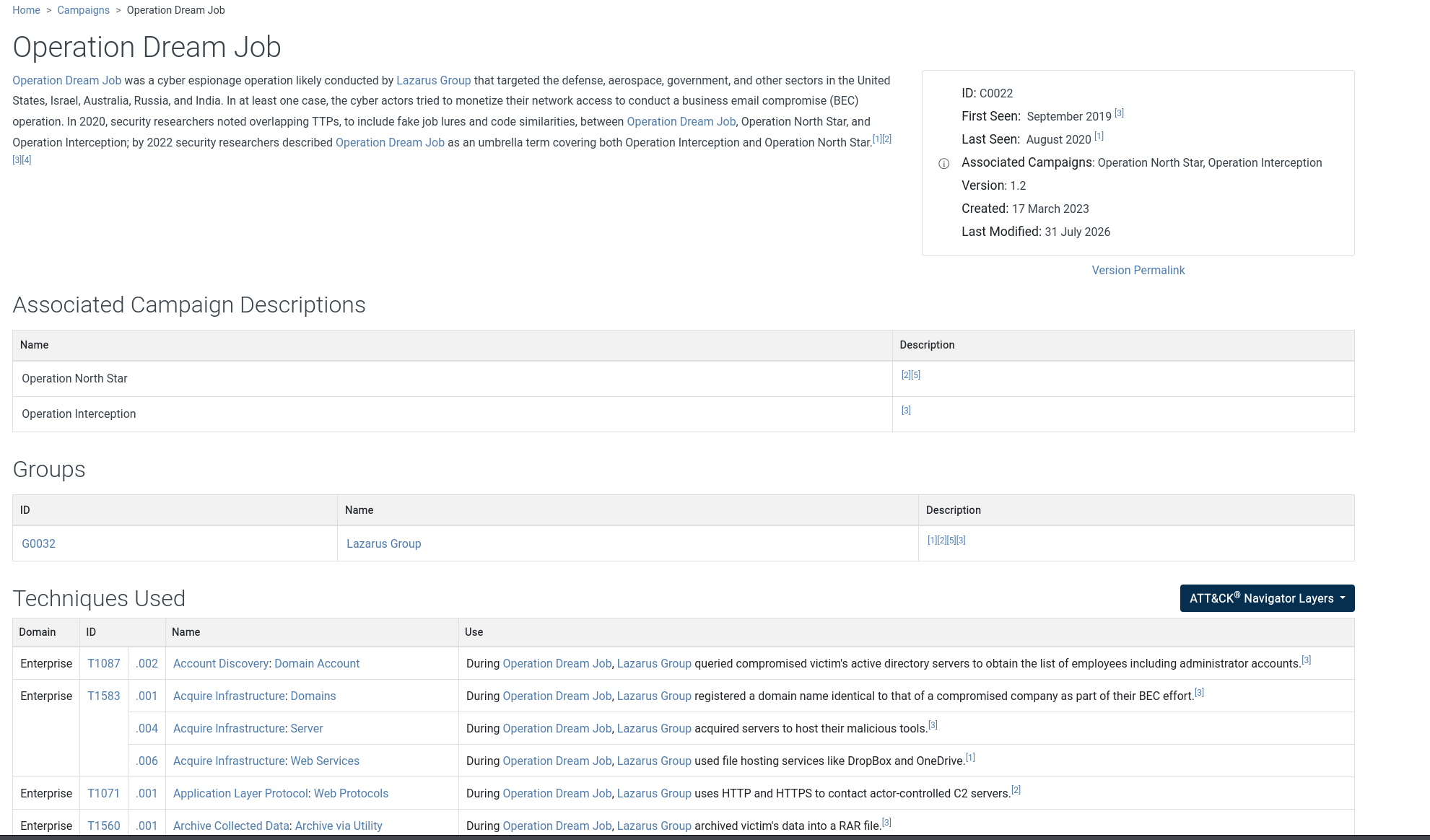Open Operation Dream Job link starting intro paragraph
Screen dimensions: 1430x840
(66, 80)
